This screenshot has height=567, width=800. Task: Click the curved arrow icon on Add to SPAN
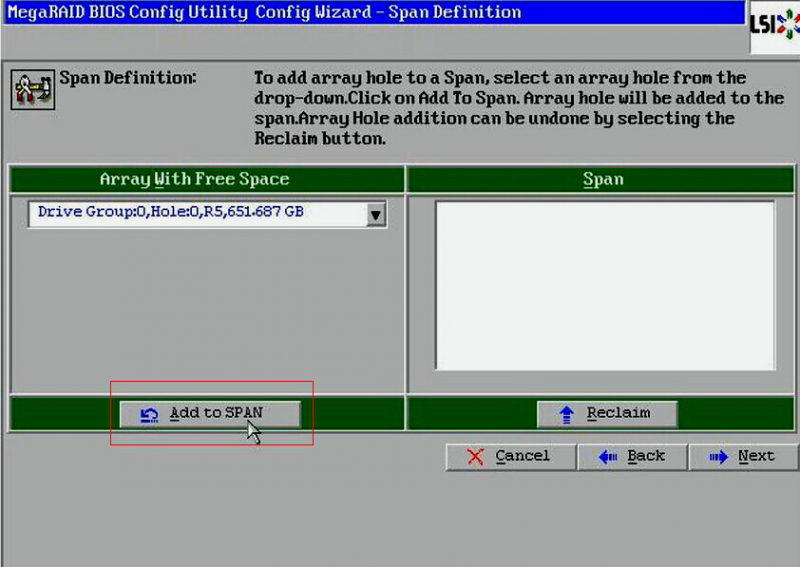[149, 414]
